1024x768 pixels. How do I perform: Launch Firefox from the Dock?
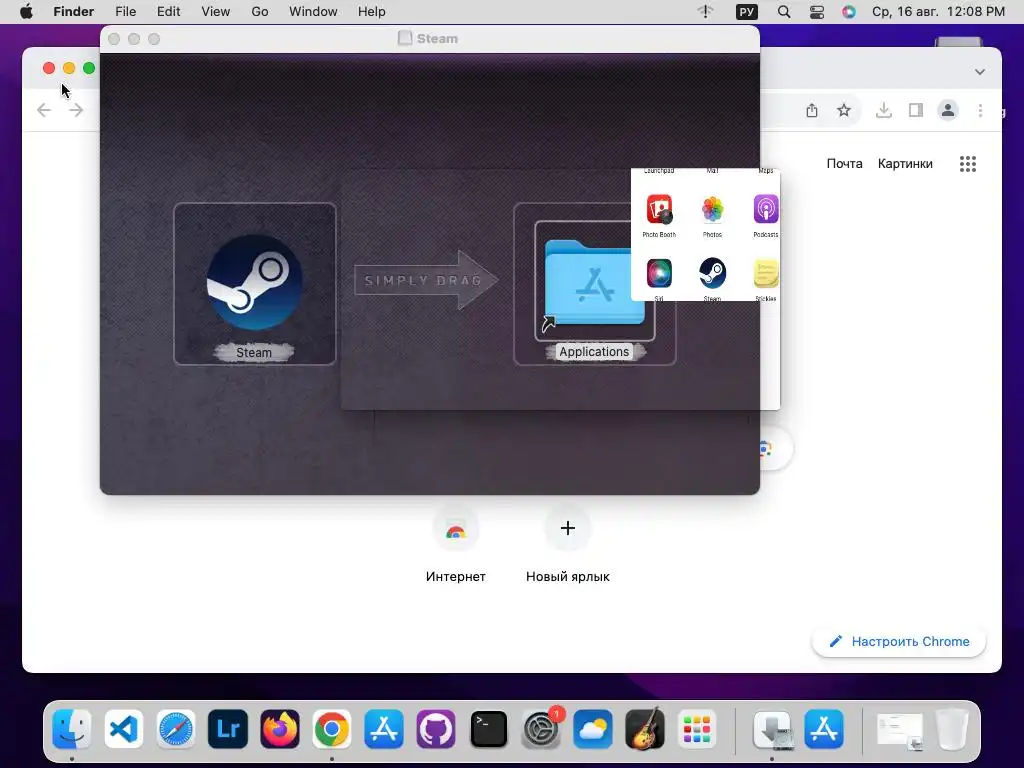(280, 729)
